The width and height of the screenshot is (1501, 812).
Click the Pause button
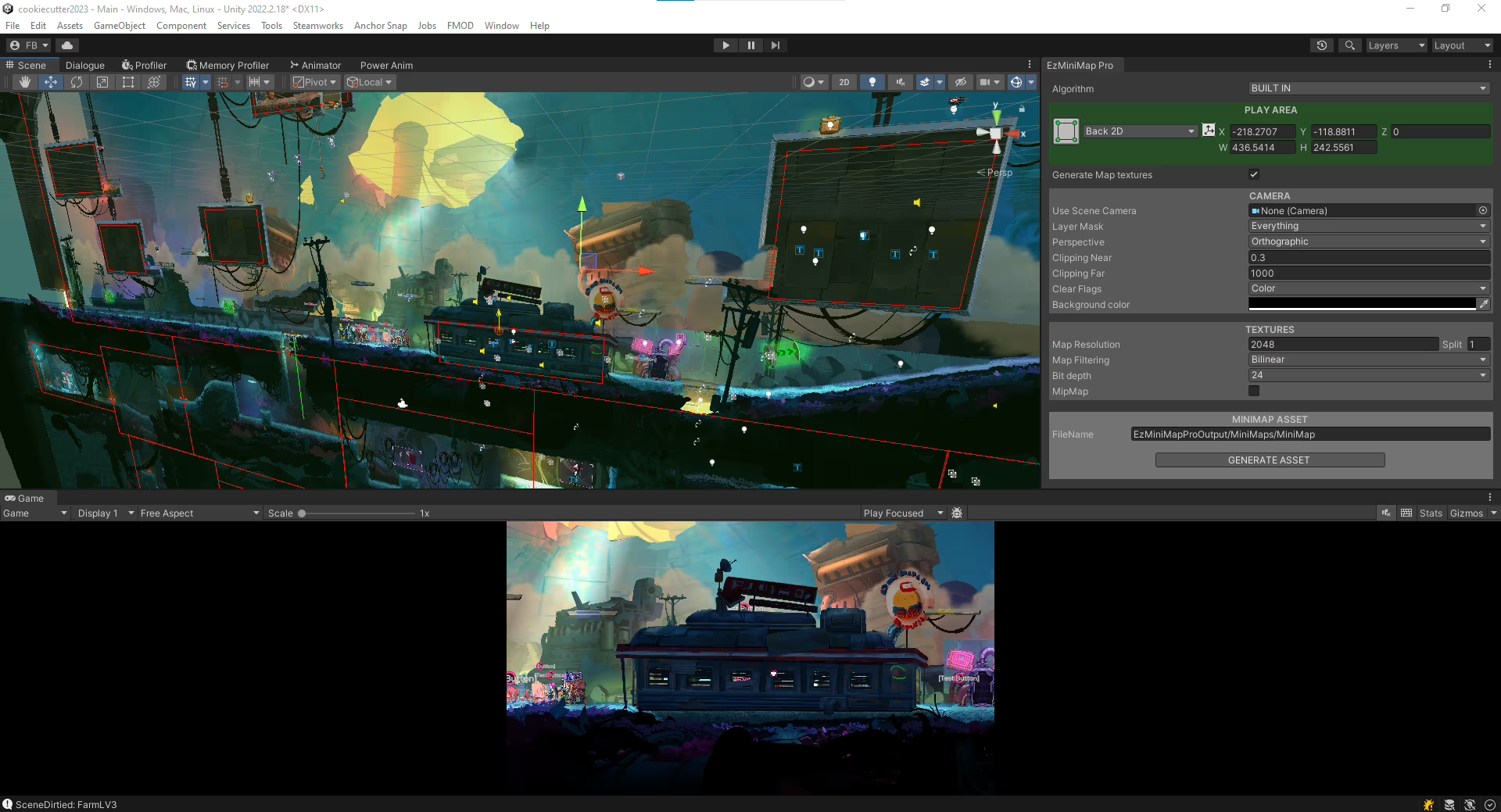click(750, 45)
